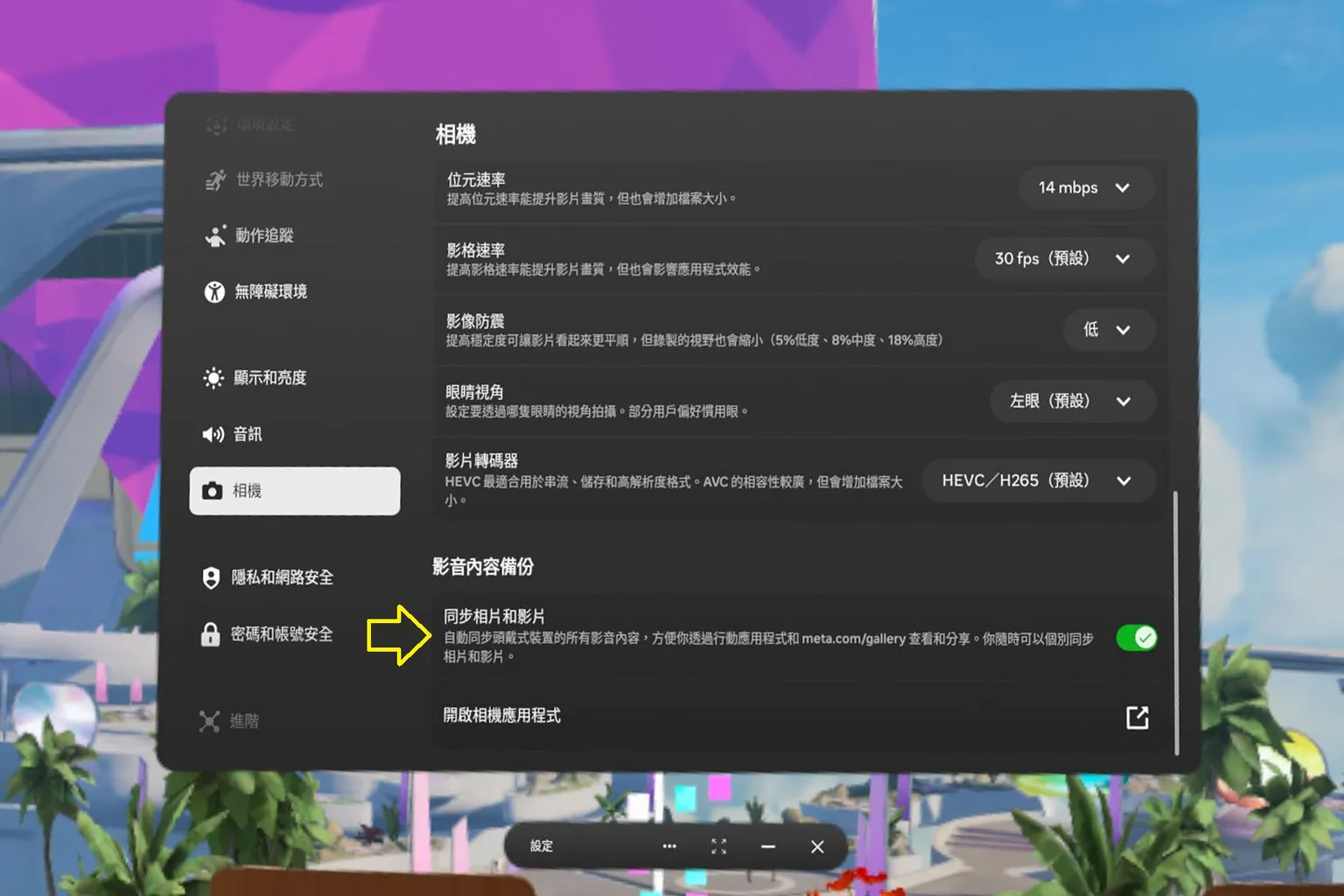Image resolution: width=1344 pixels, height=896 pixels.
Task: Click the fullscreen expand icon in window bar
Action: pyautogui.click(x=718, y=846)
